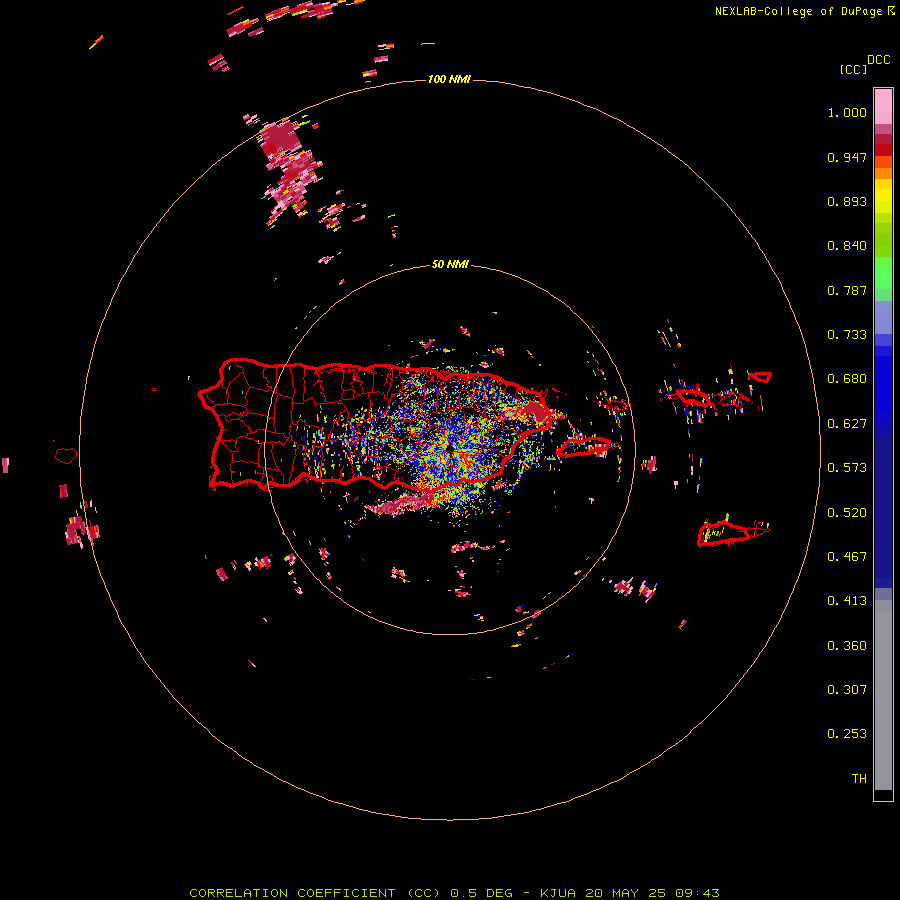Screen dimensions: 900x900
Task: Click the 0.680 color scale value
Action: [x=847, y=379]
